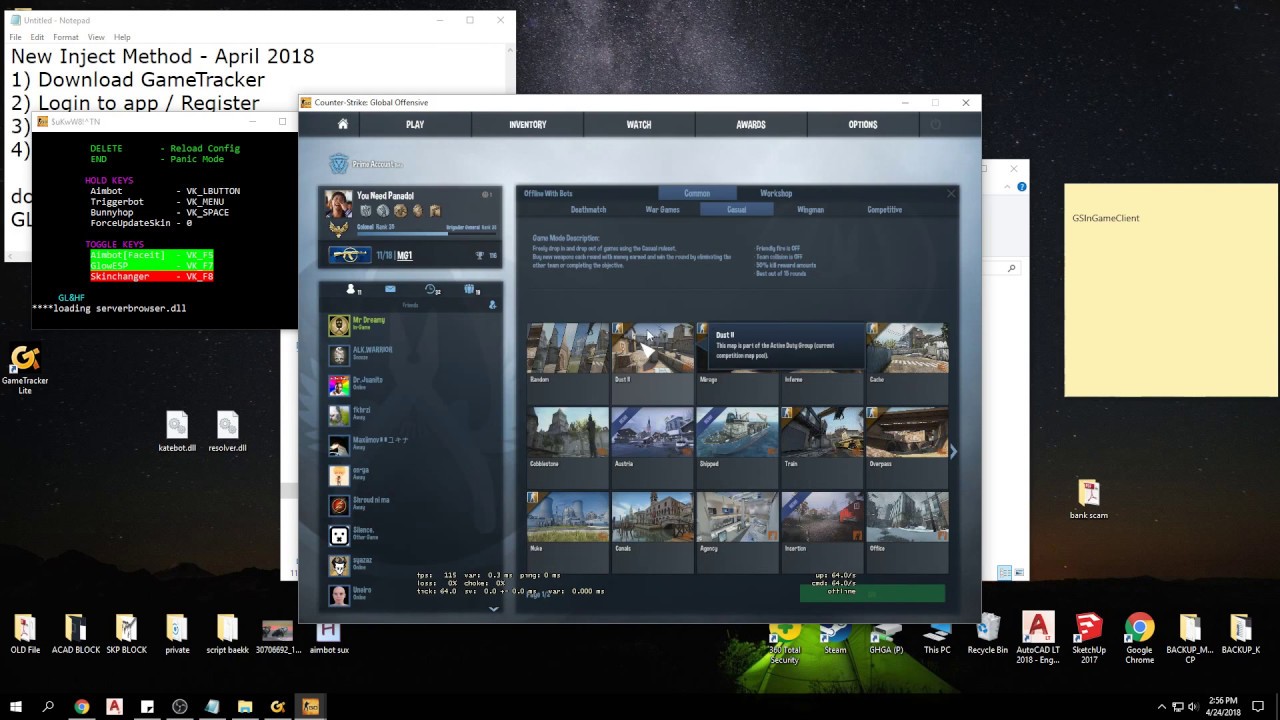Open Notepad Edit menu
The width and height of the screenshot is (1280, 720).
point(37,37)
